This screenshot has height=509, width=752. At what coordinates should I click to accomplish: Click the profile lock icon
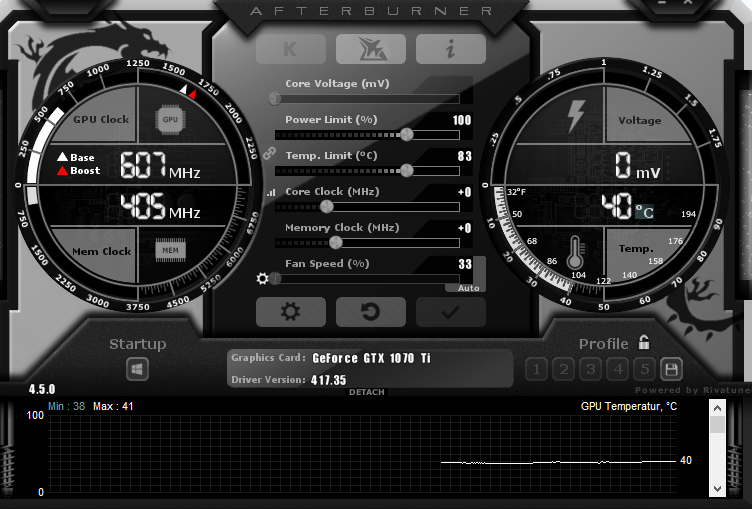pyautogui.click(x=644, y=343)
